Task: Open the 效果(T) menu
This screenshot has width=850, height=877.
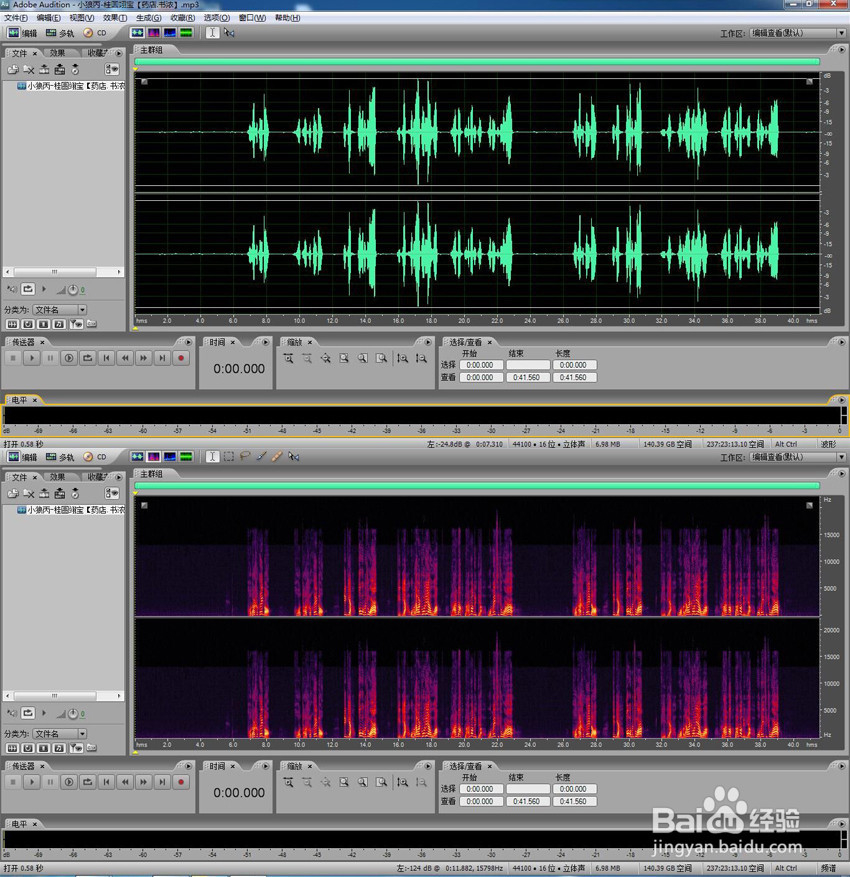Action: point(115,18)
